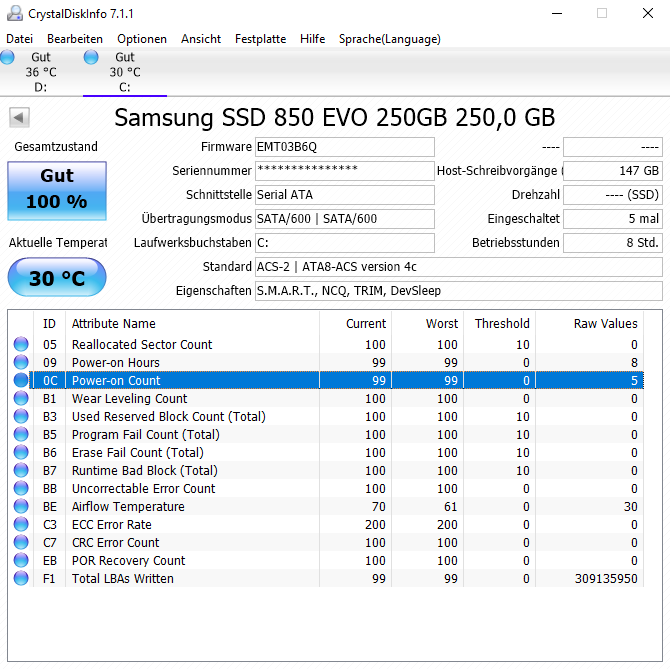
Task: Click the Worst column header
Action: [428, 323]
